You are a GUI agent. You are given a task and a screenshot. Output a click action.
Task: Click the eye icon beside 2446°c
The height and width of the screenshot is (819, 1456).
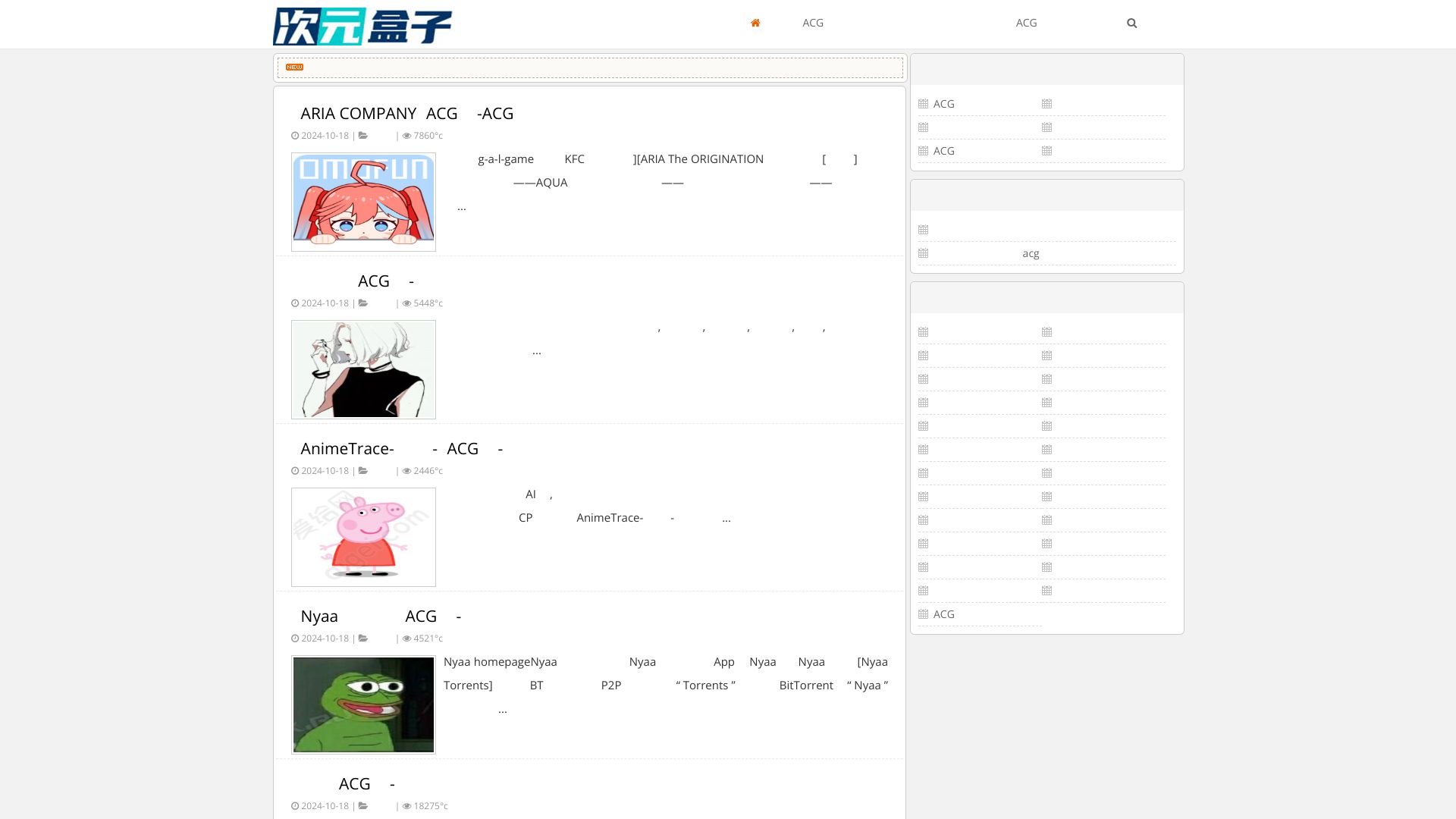point(406,471)
